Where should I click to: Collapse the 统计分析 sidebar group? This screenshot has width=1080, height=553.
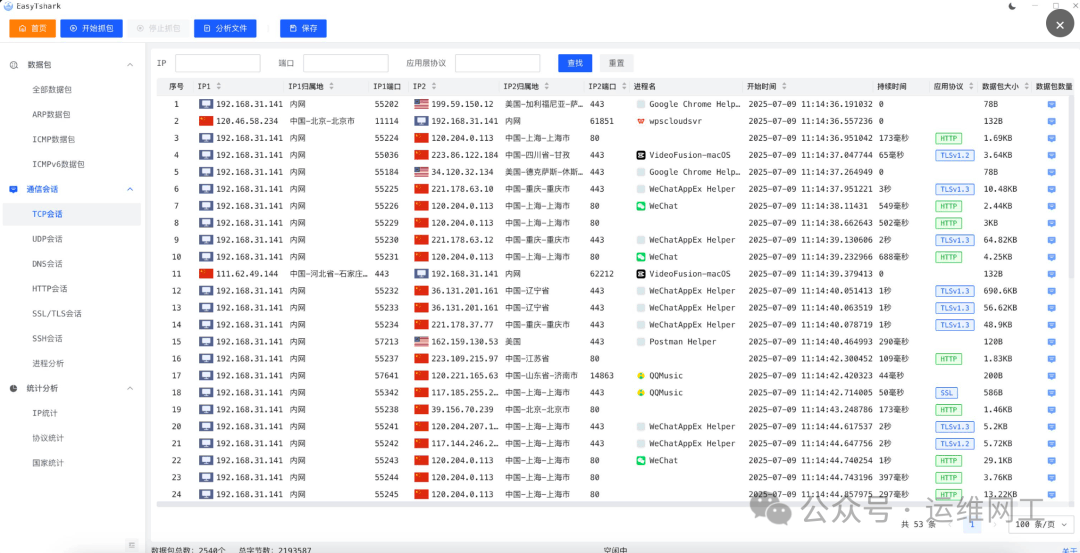coord(129,388)
